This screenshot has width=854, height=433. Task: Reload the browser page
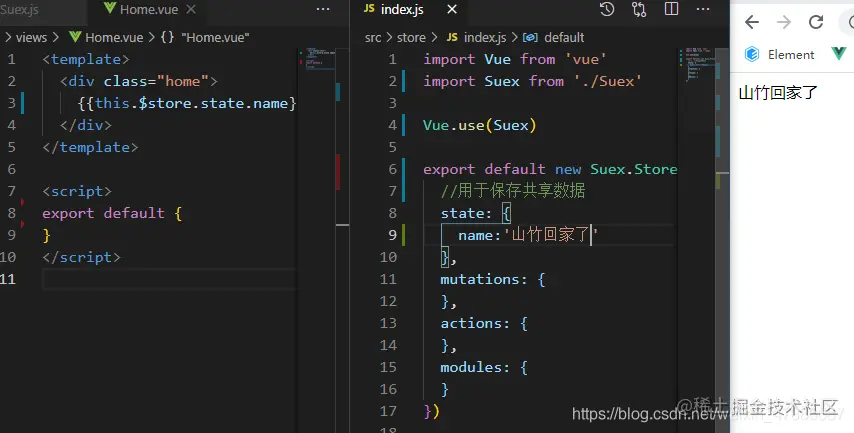[816, 22]
